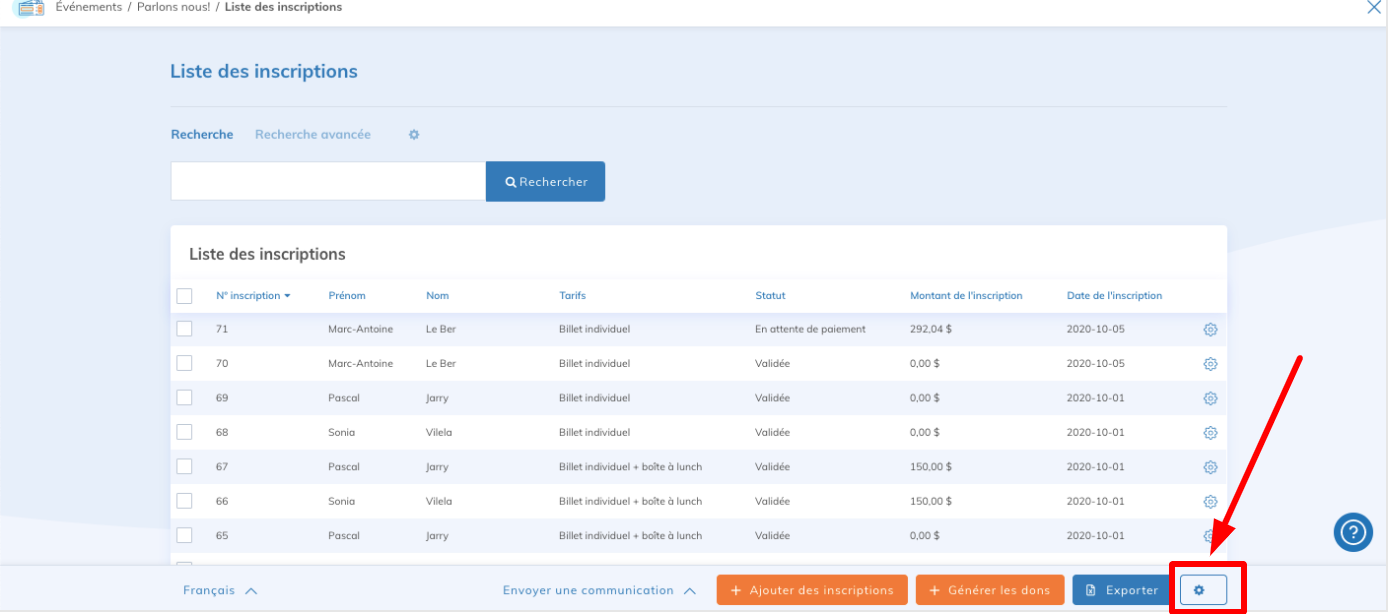Toggle the select-all checkbox in table header

[x=184, y=296]
